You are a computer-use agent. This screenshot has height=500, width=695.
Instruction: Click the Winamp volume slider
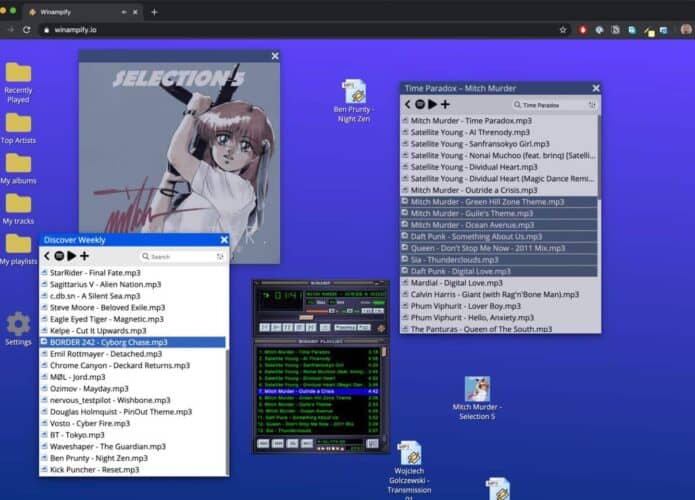point(320,311)
